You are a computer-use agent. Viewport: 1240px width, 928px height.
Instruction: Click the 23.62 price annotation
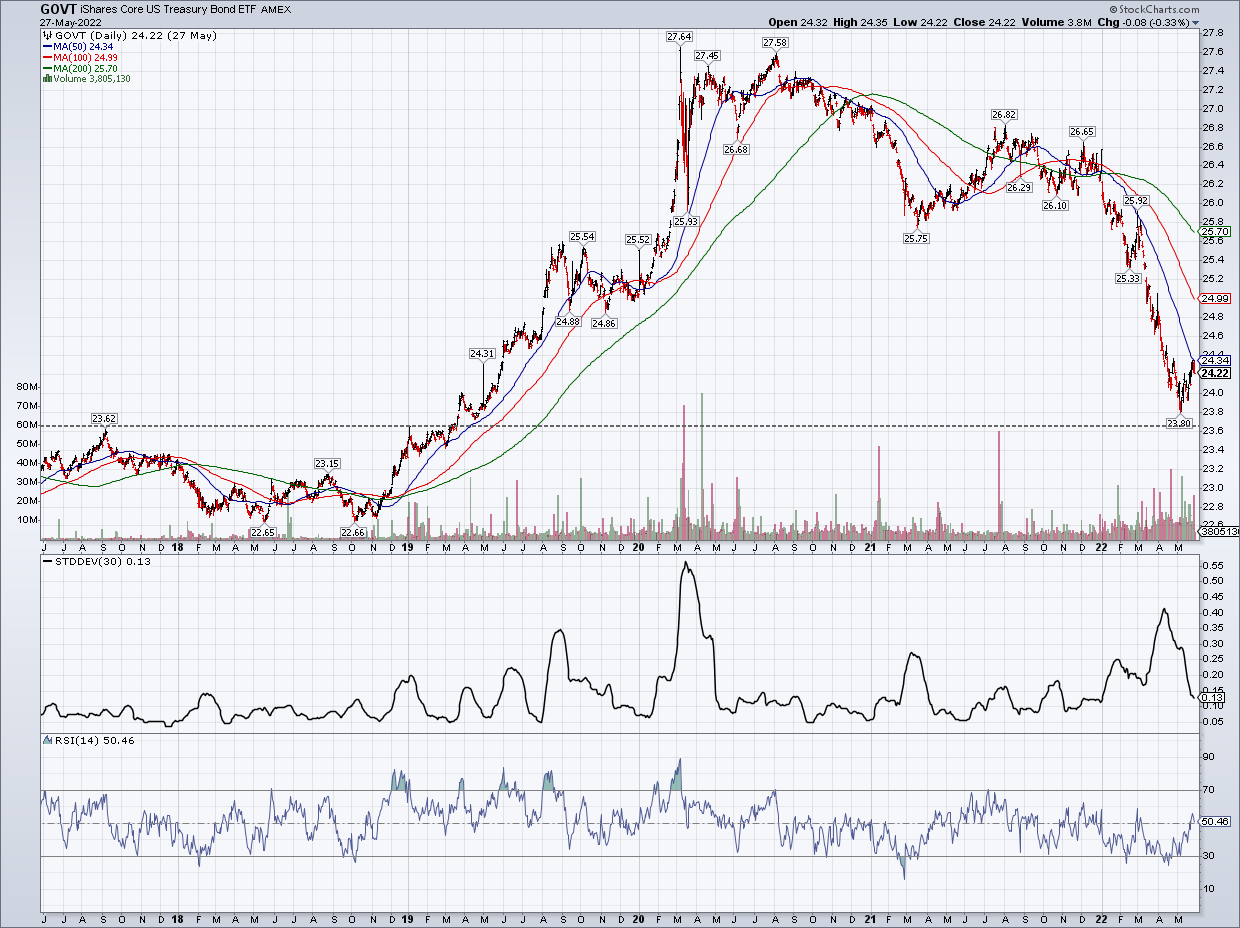tap(105, 419)
